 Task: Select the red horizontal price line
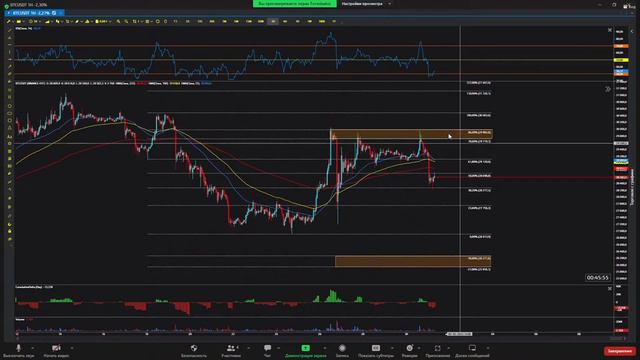coord(524,177)
